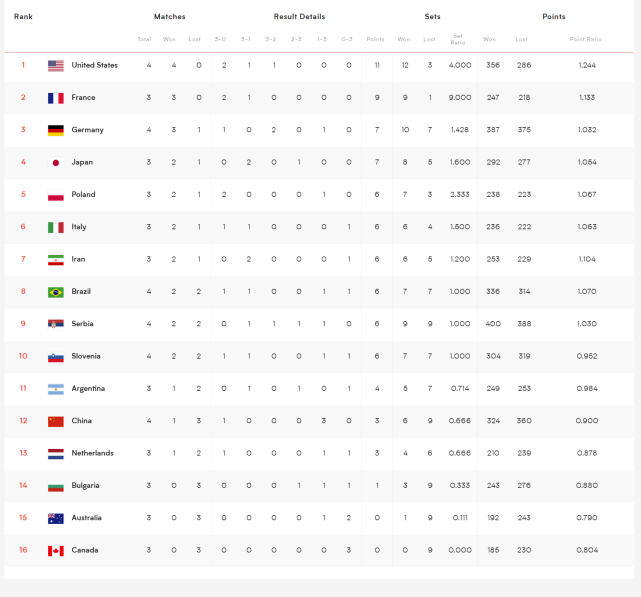
Task: Click the Brazil flag icon
Action: (x=56, y=292)
